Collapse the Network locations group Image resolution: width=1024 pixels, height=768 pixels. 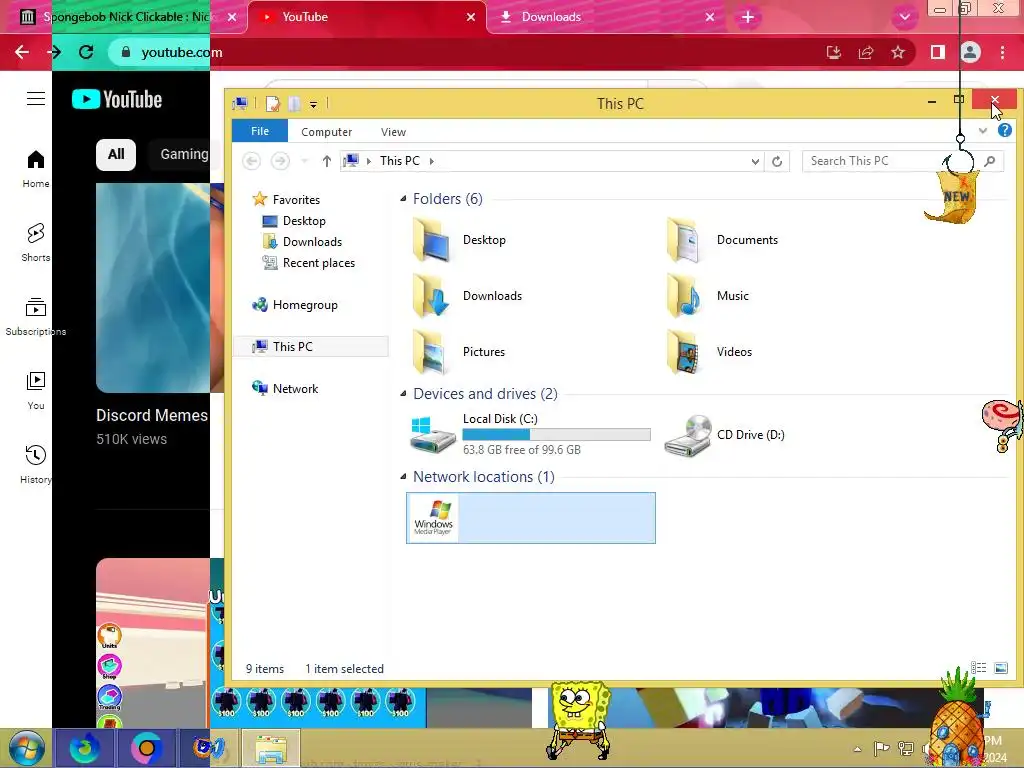(403, 477)
